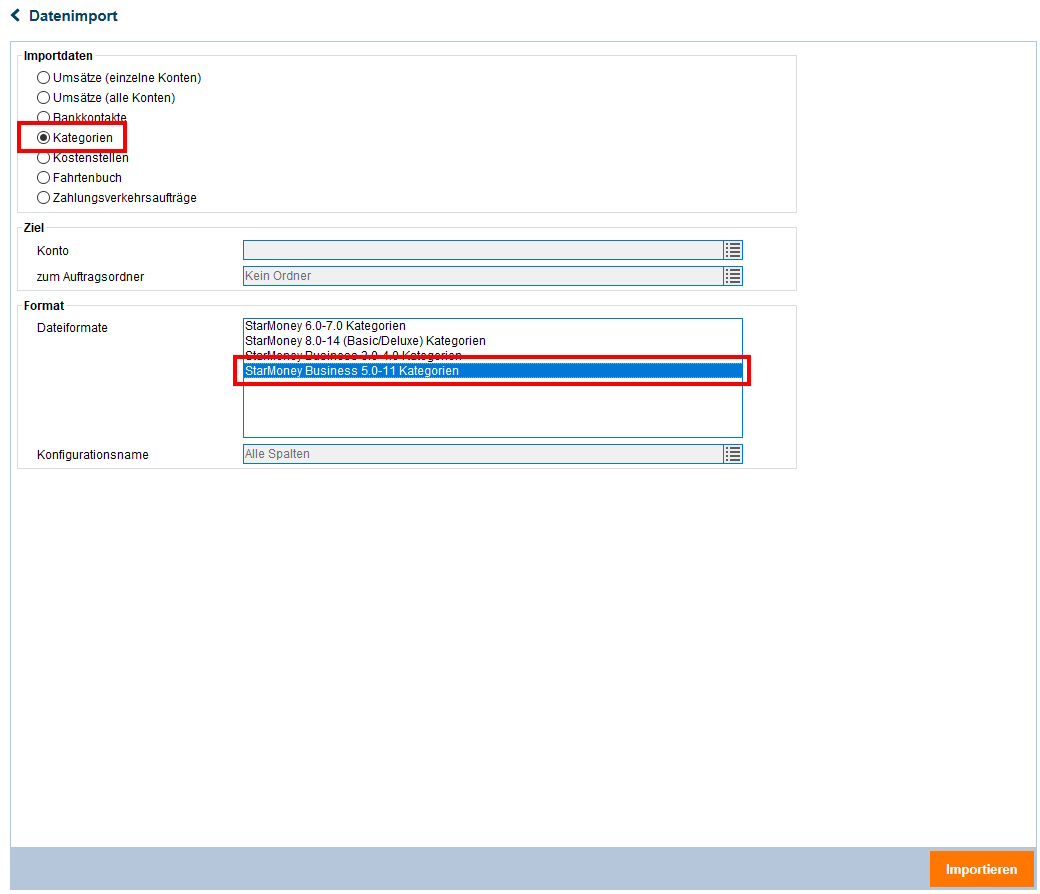Select StarMoney Business 5.0-11 Kategorien format
This screenshot has width=1040, height=894.
(493, 371)
